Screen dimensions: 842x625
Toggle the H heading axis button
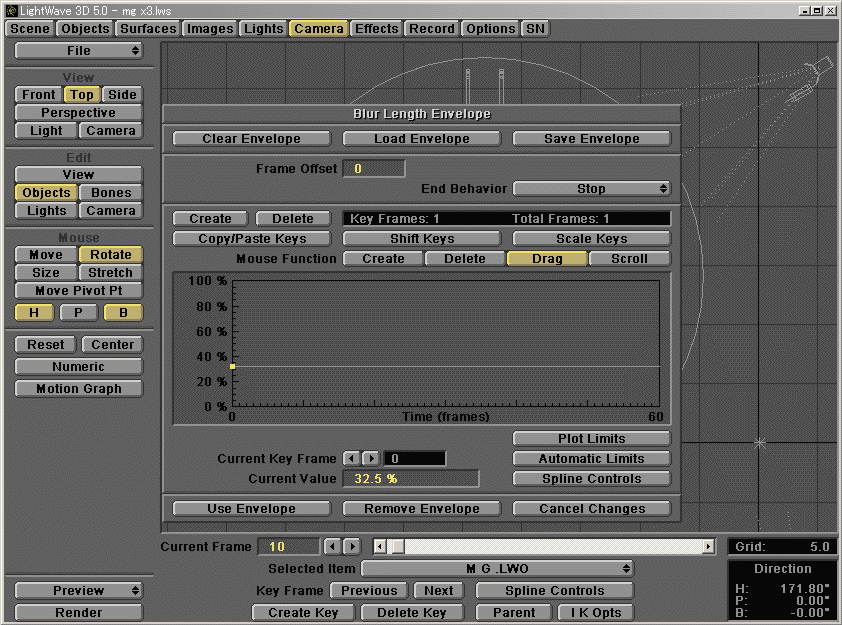pos(34,312)
